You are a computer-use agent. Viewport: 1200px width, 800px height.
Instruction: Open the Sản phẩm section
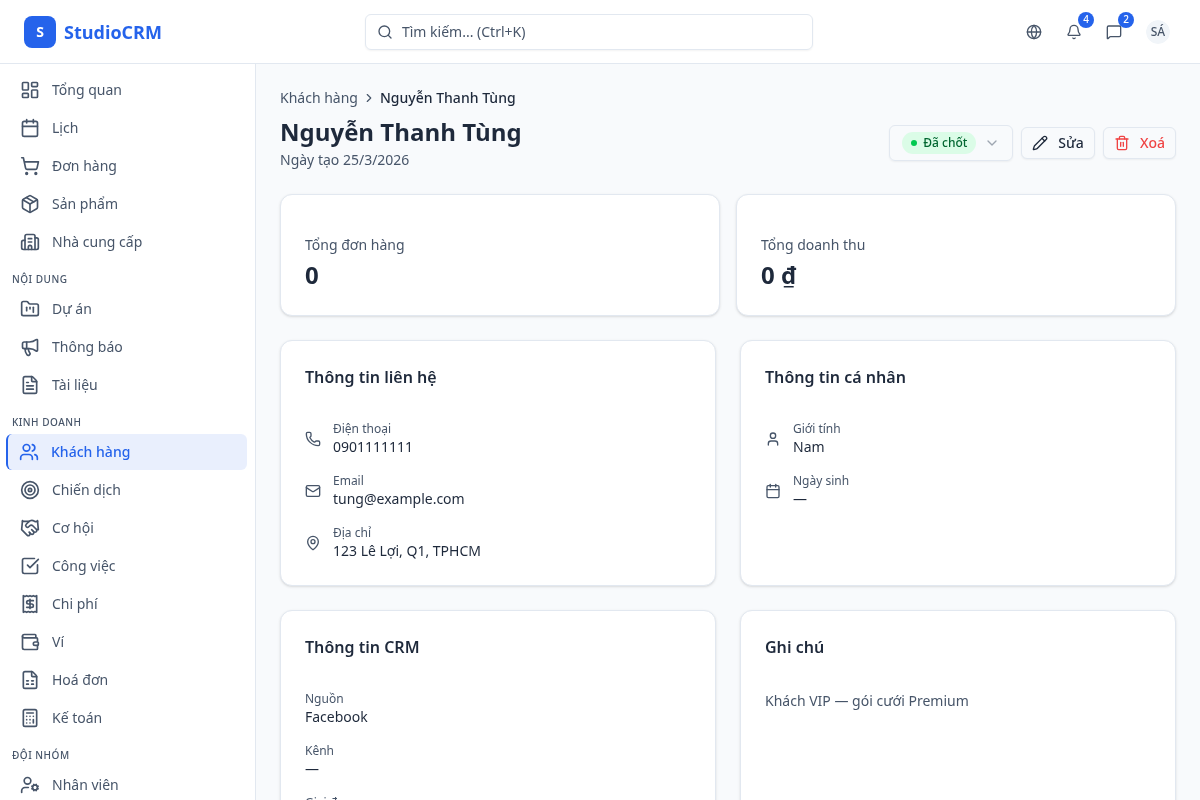83,203
